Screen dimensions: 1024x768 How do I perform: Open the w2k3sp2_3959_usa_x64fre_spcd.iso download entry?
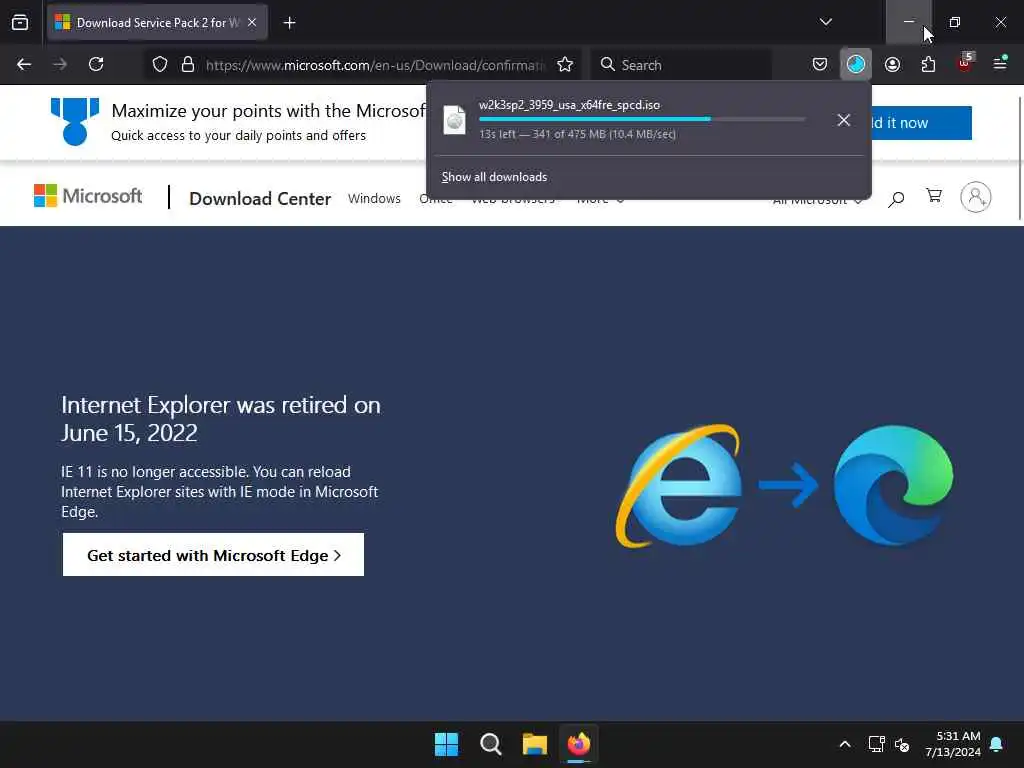pyautogui.click(x=625, y=120)
